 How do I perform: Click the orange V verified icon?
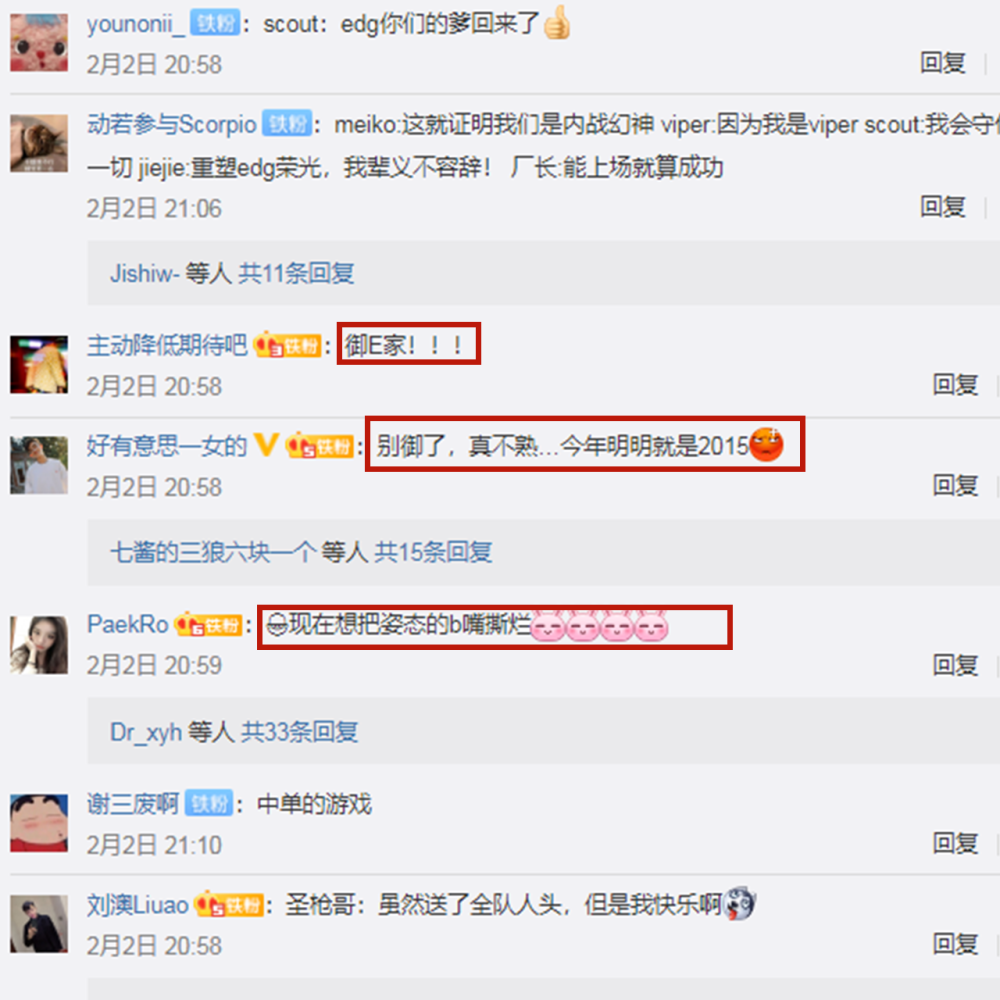click(265, 445)
